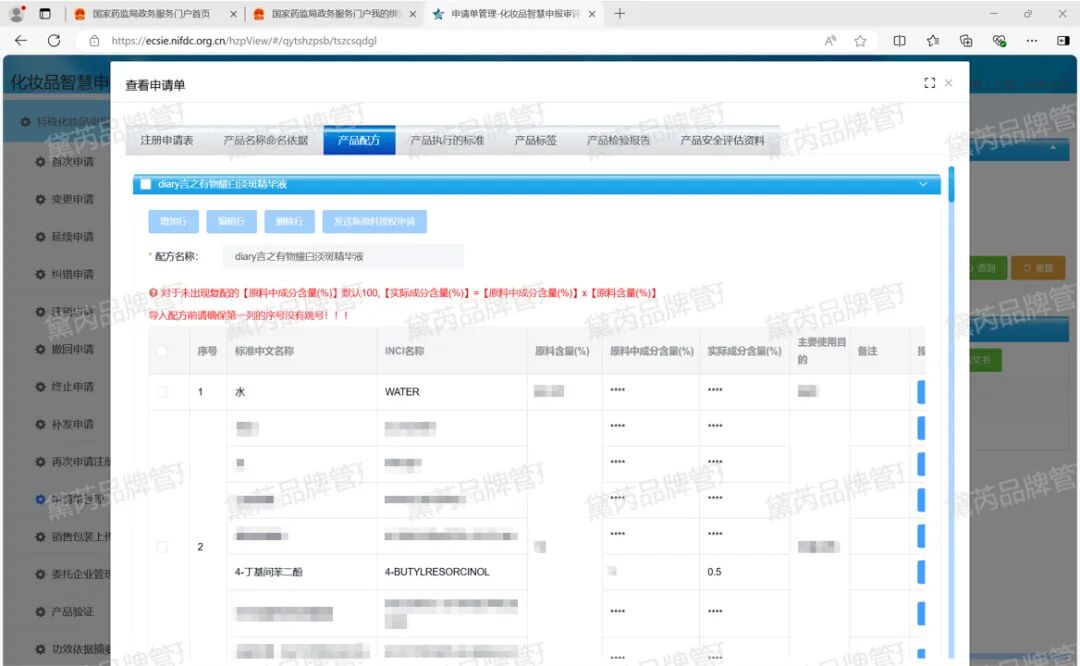Open the Collections icon
Screen dimensions: 1080x666
(x=966, y=41)
